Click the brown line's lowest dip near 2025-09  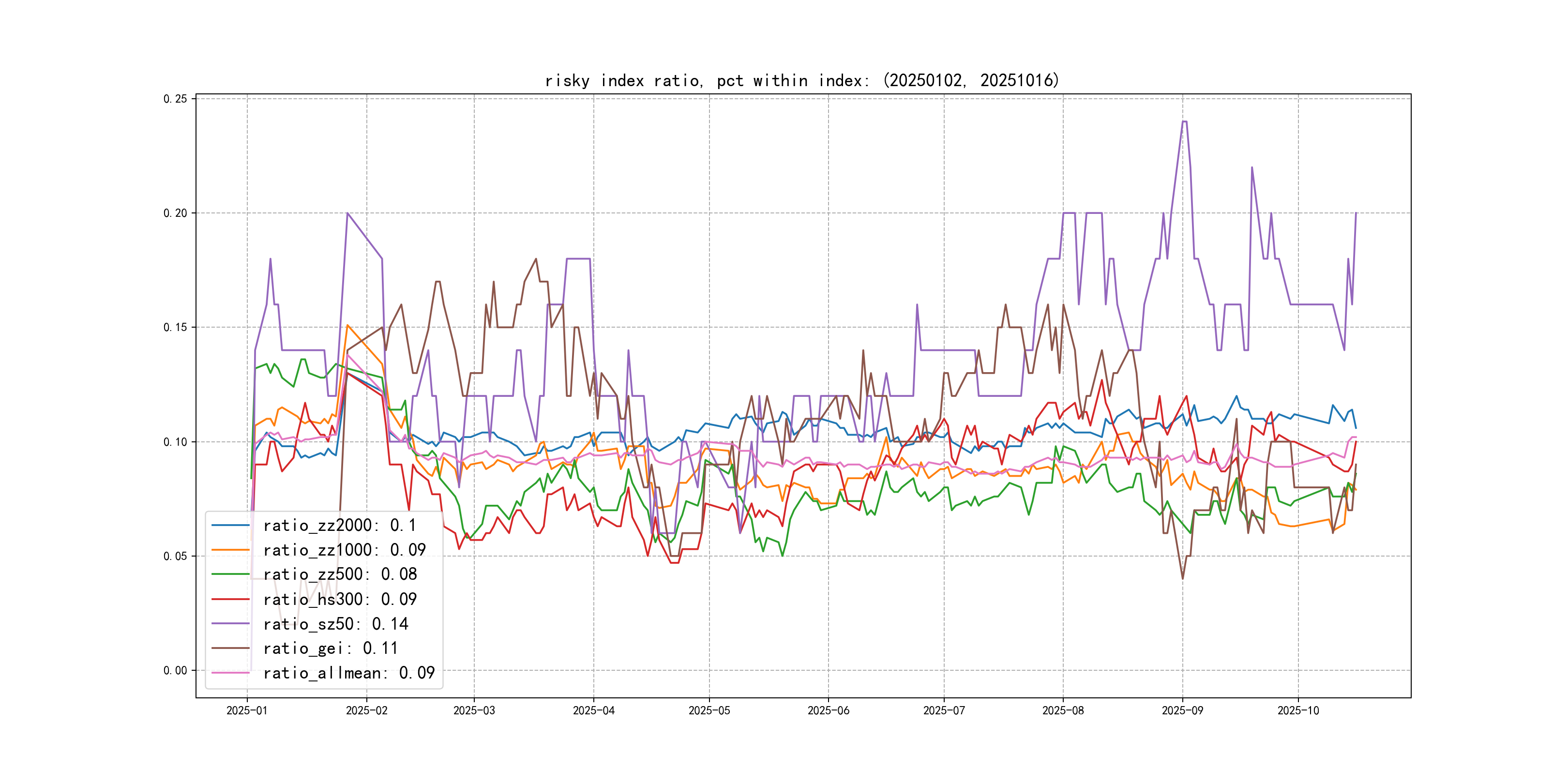point(1183,578)
